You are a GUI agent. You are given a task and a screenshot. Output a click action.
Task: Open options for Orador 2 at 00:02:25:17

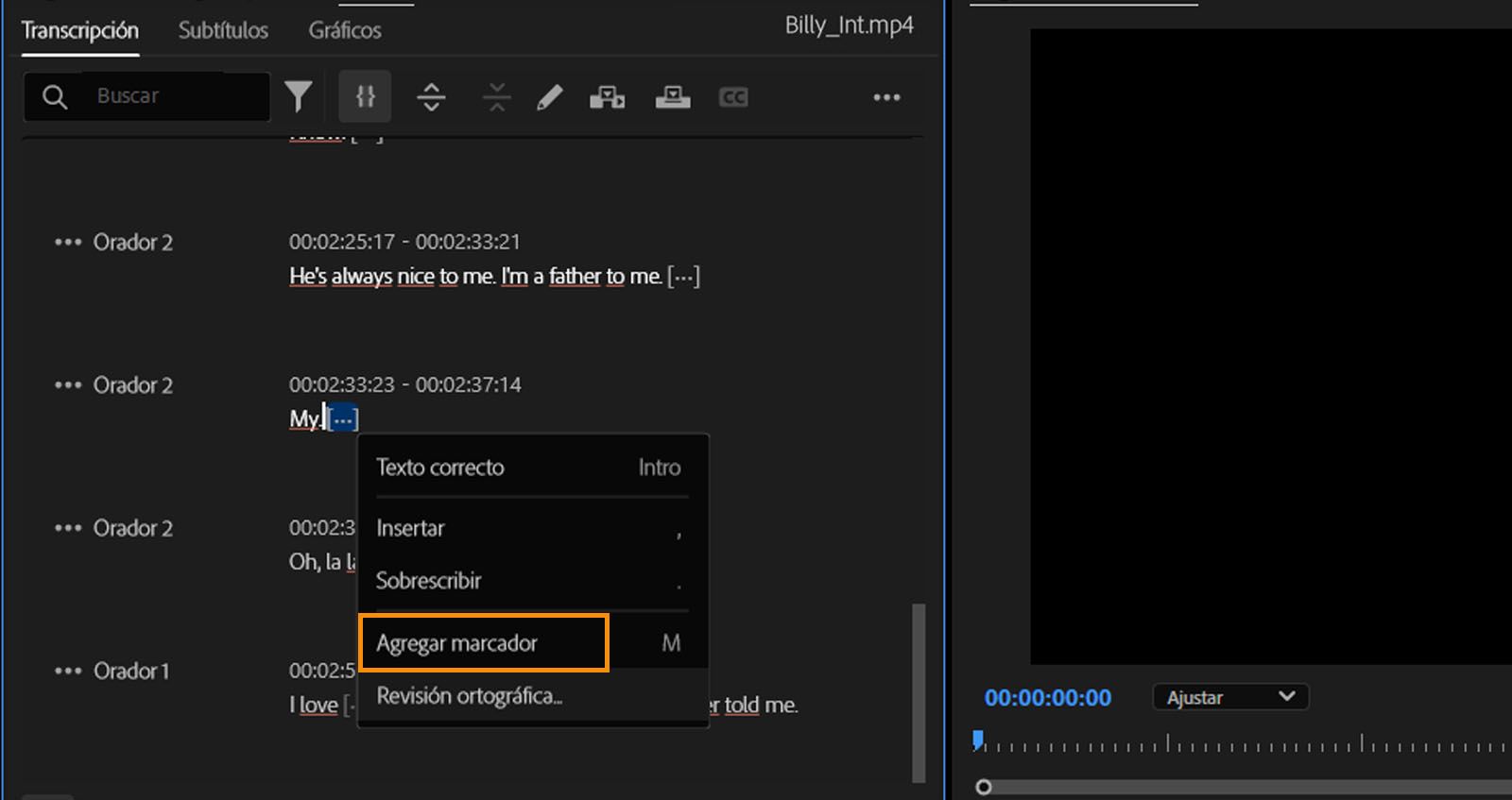pyautogui.click(x=68, y=242)
